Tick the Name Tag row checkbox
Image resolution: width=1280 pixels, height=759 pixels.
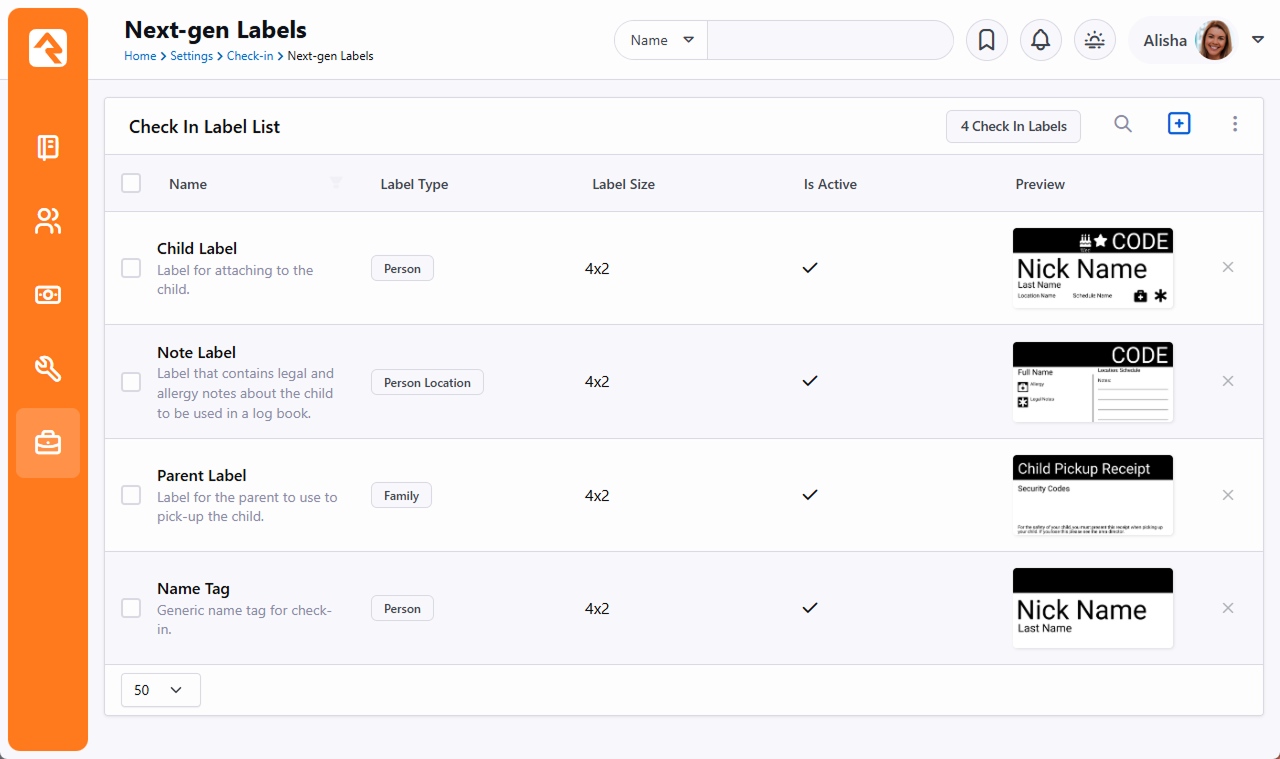coord(131,608)
